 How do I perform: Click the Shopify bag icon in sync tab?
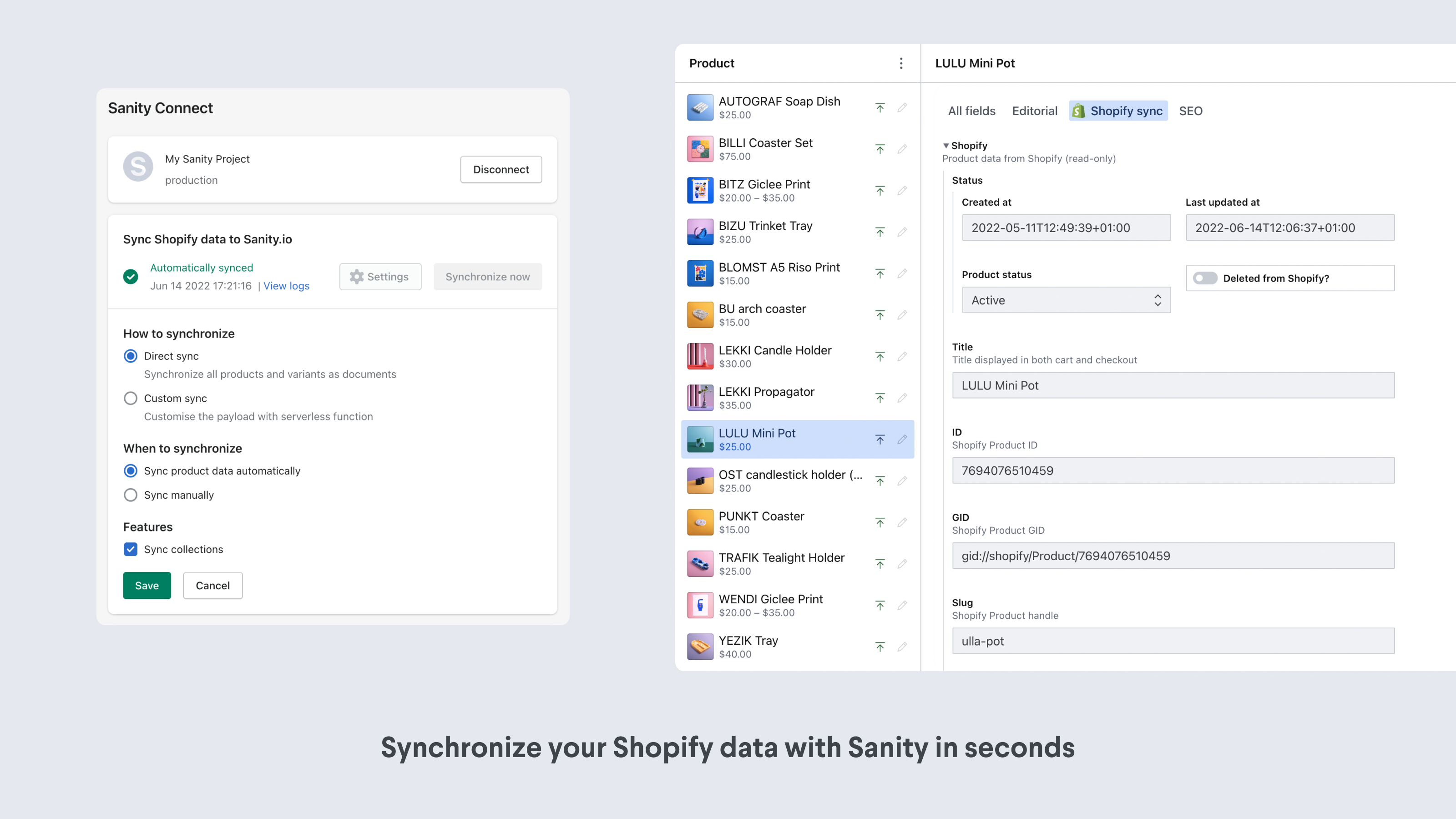1078,111
